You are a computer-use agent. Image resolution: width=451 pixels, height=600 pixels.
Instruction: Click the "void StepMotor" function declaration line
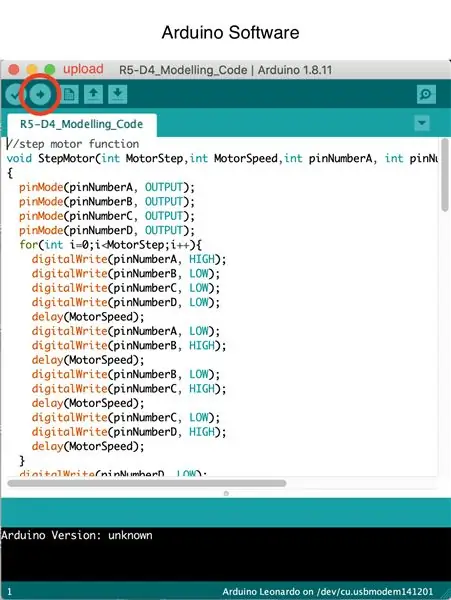click(222, 158)
